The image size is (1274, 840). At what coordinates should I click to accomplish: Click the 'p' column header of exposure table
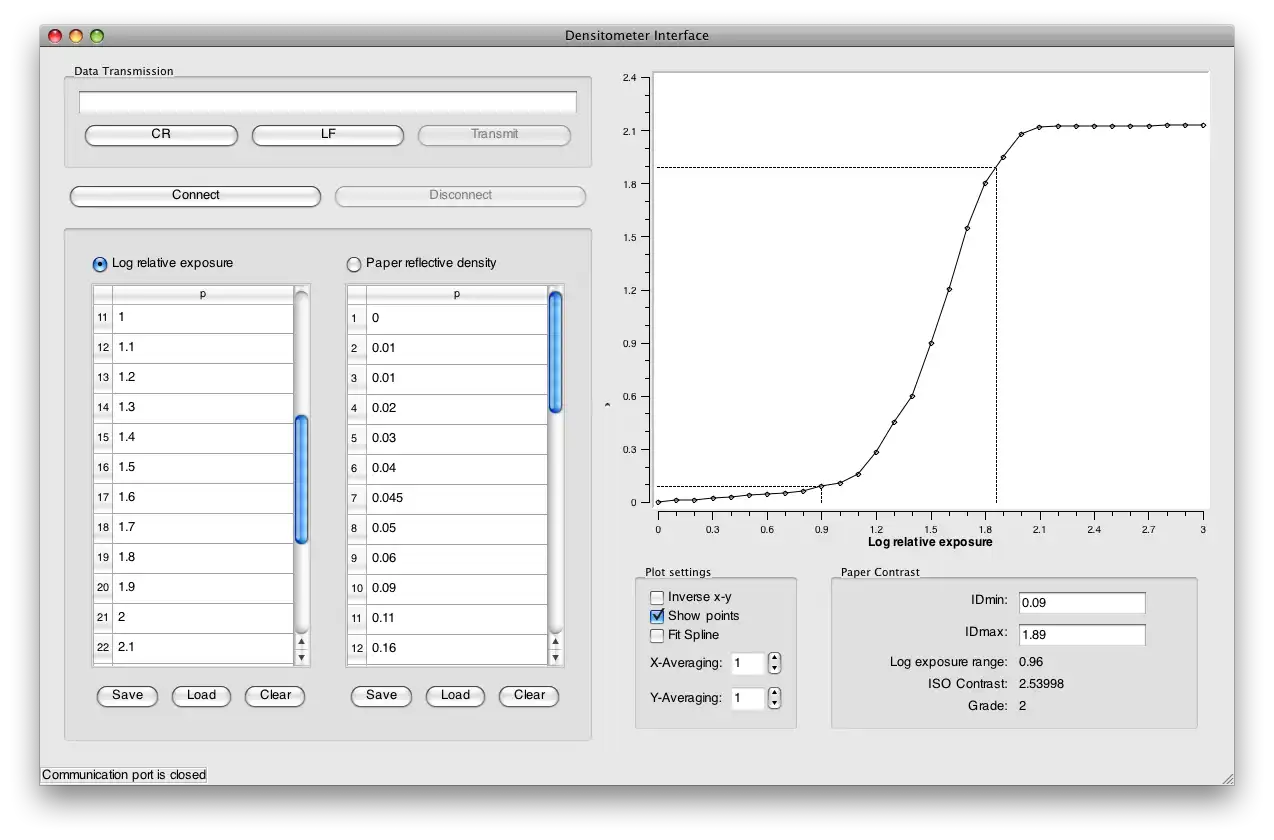pos(203,294)
